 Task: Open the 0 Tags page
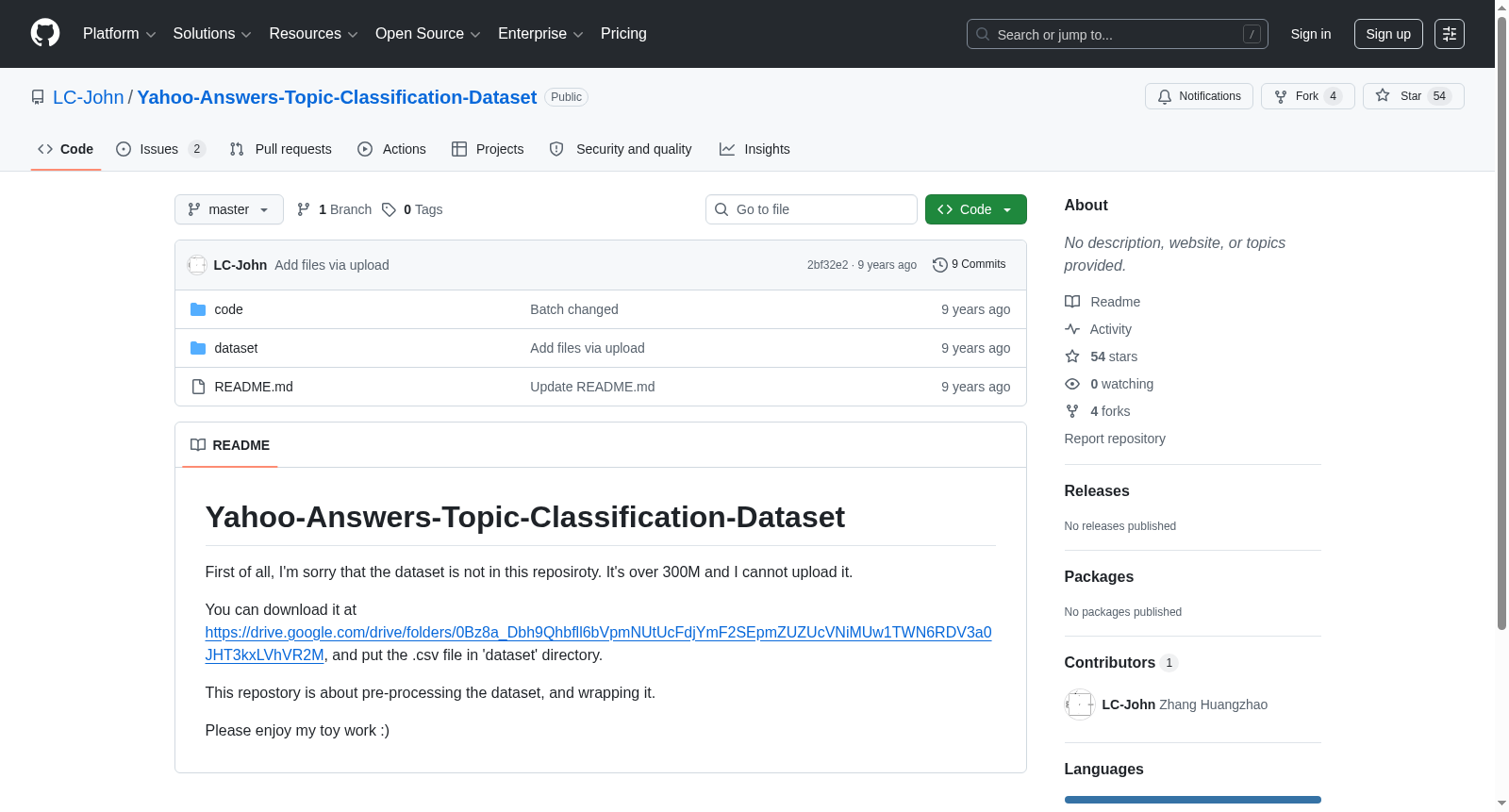point(412,209)
